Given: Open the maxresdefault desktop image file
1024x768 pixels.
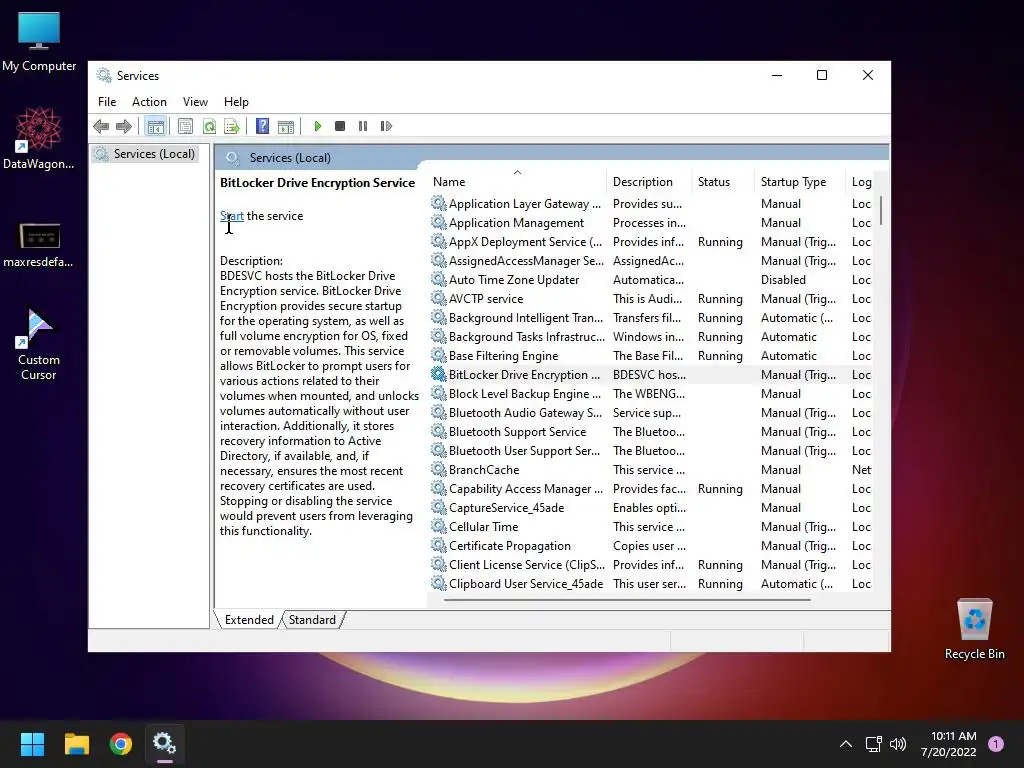Looking at the screenshot, I should [x=39, y=245].
